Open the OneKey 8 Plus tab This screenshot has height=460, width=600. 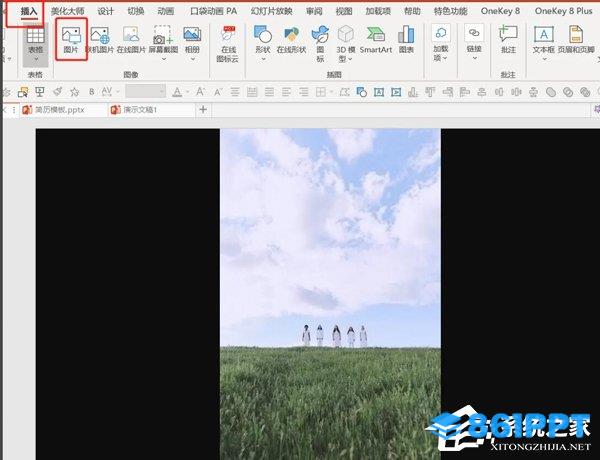pos(563,11)
